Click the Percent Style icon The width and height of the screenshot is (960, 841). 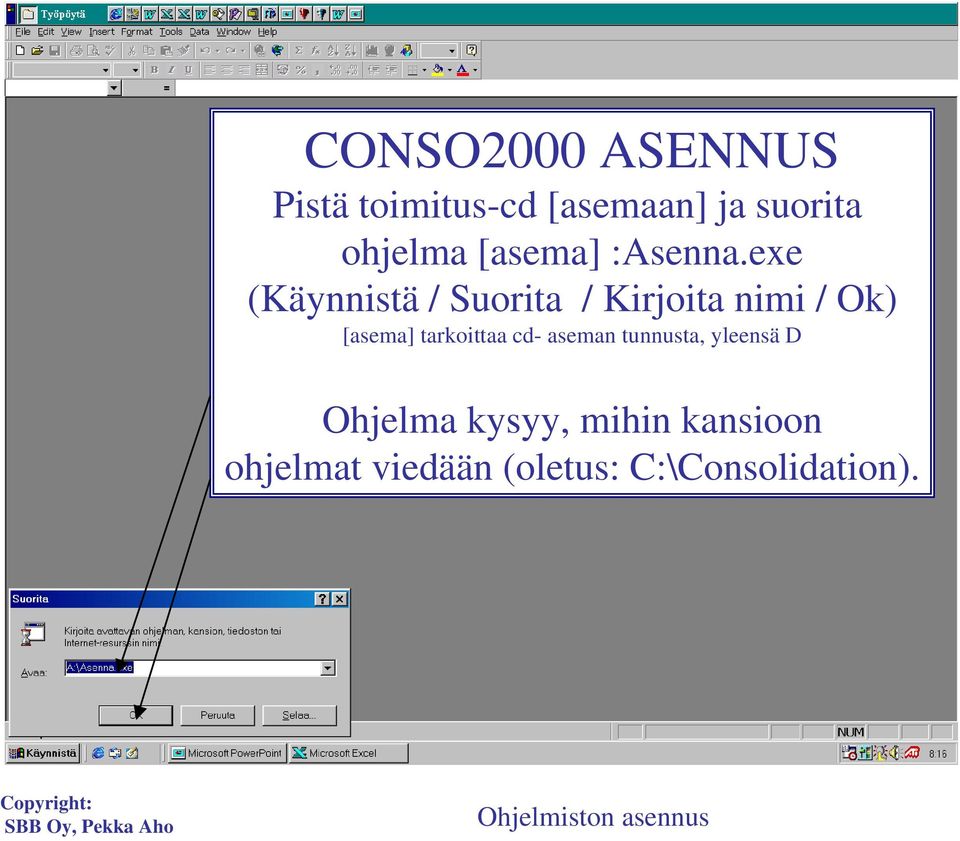(301, 70)
